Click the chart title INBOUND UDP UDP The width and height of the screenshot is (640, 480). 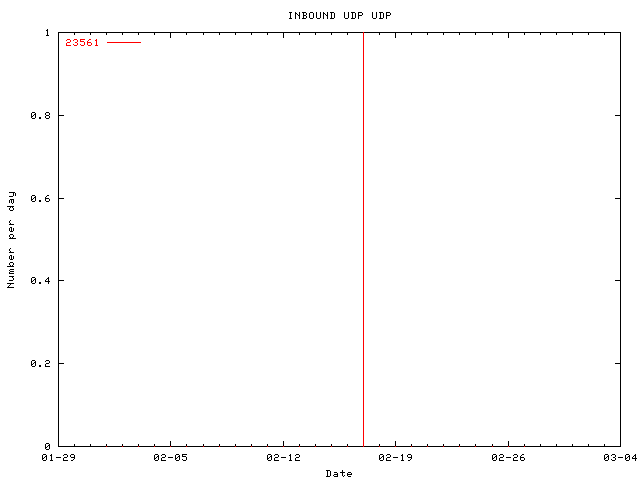340,16
